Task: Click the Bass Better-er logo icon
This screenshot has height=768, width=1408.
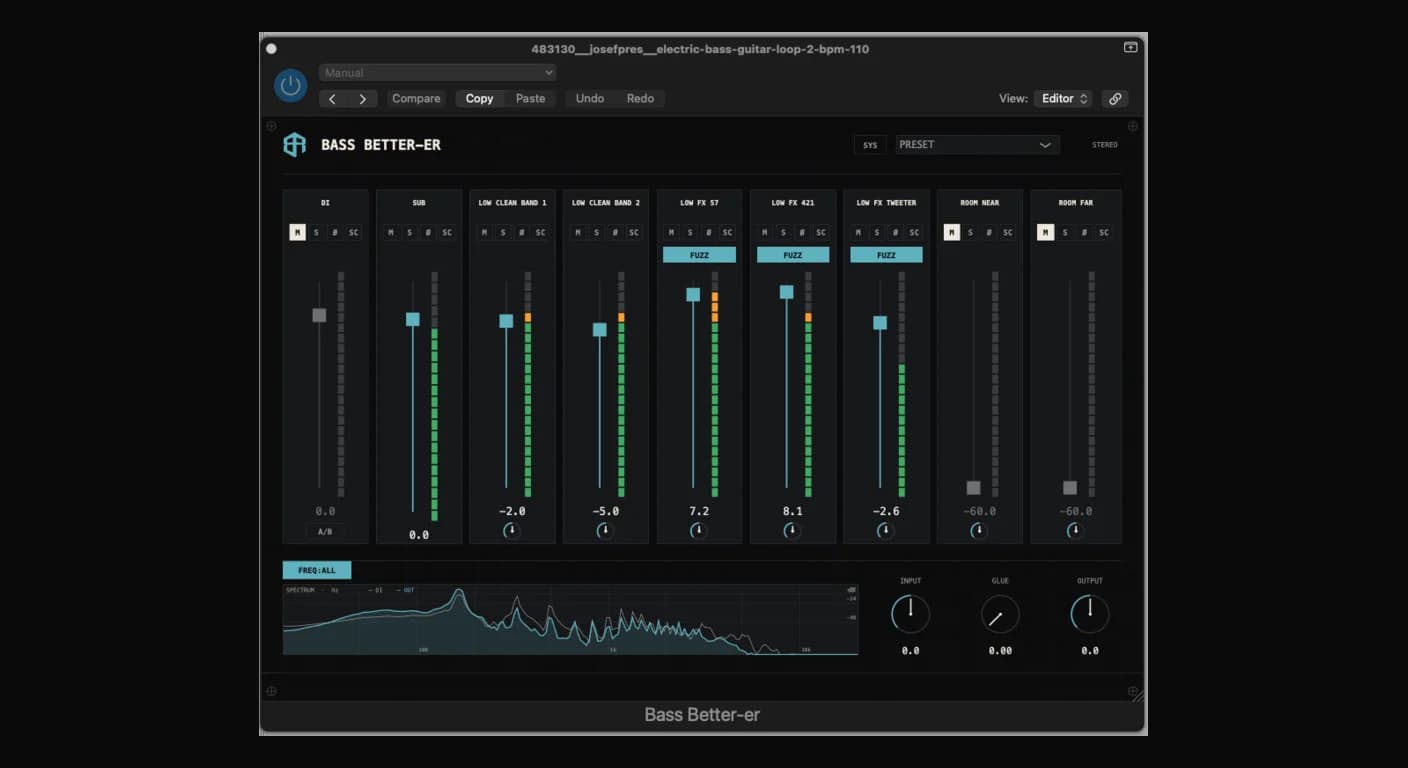Action: click(294, 145)
